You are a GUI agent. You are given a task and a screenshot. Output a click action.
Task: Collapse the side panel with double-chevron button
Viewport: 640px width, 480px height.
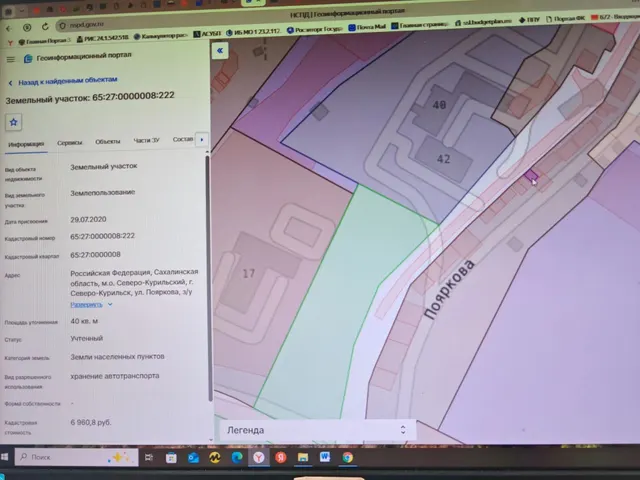[x=220, y=51]
